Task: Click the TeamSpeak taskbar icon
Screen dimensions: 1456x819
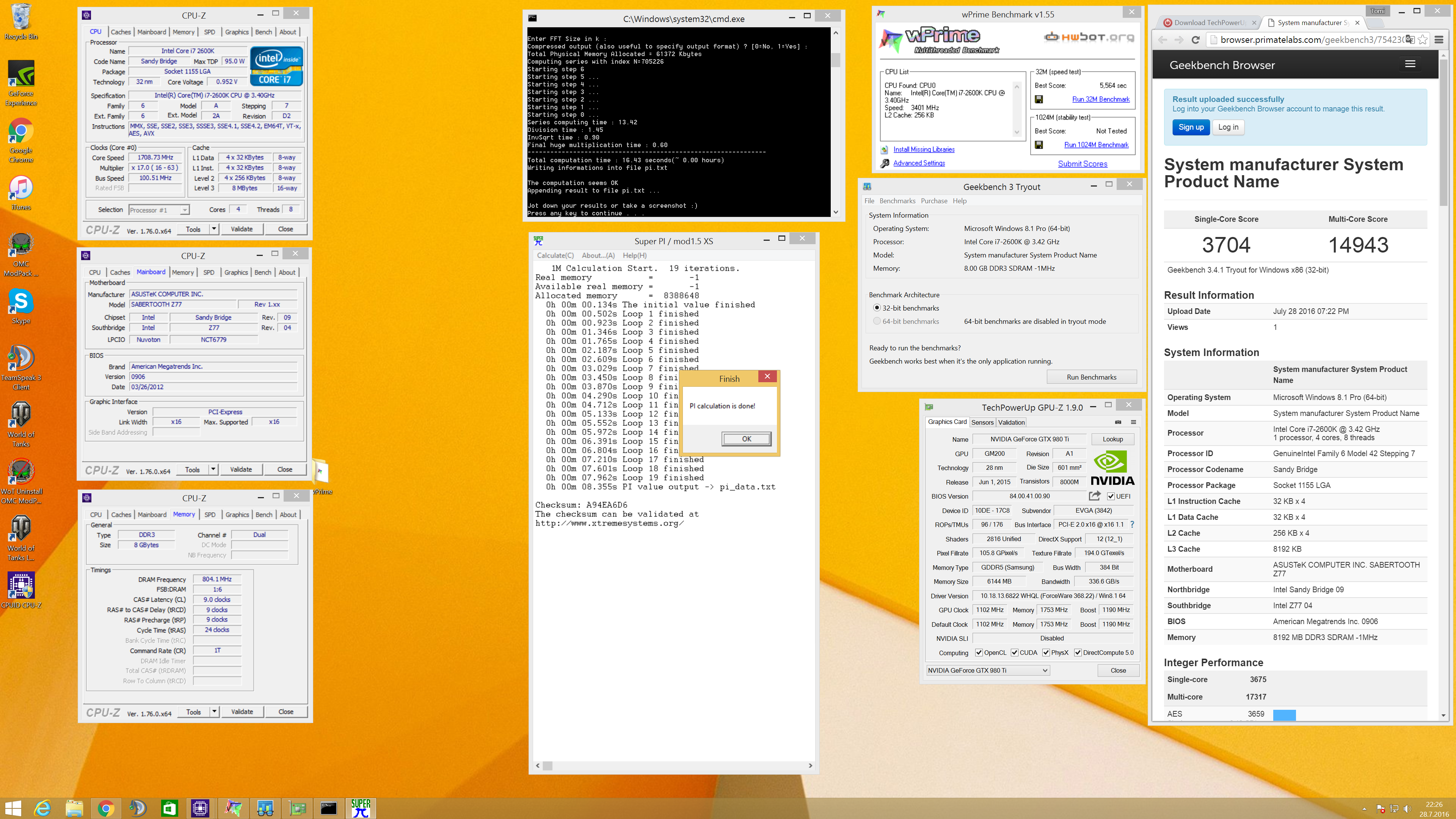Action: point(137,808)
